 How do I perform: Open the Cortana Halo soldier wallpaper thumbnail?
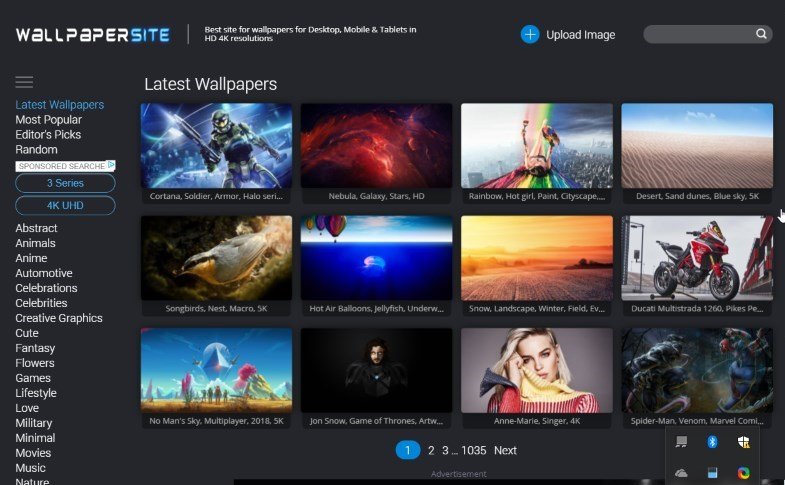pos(216,146)
